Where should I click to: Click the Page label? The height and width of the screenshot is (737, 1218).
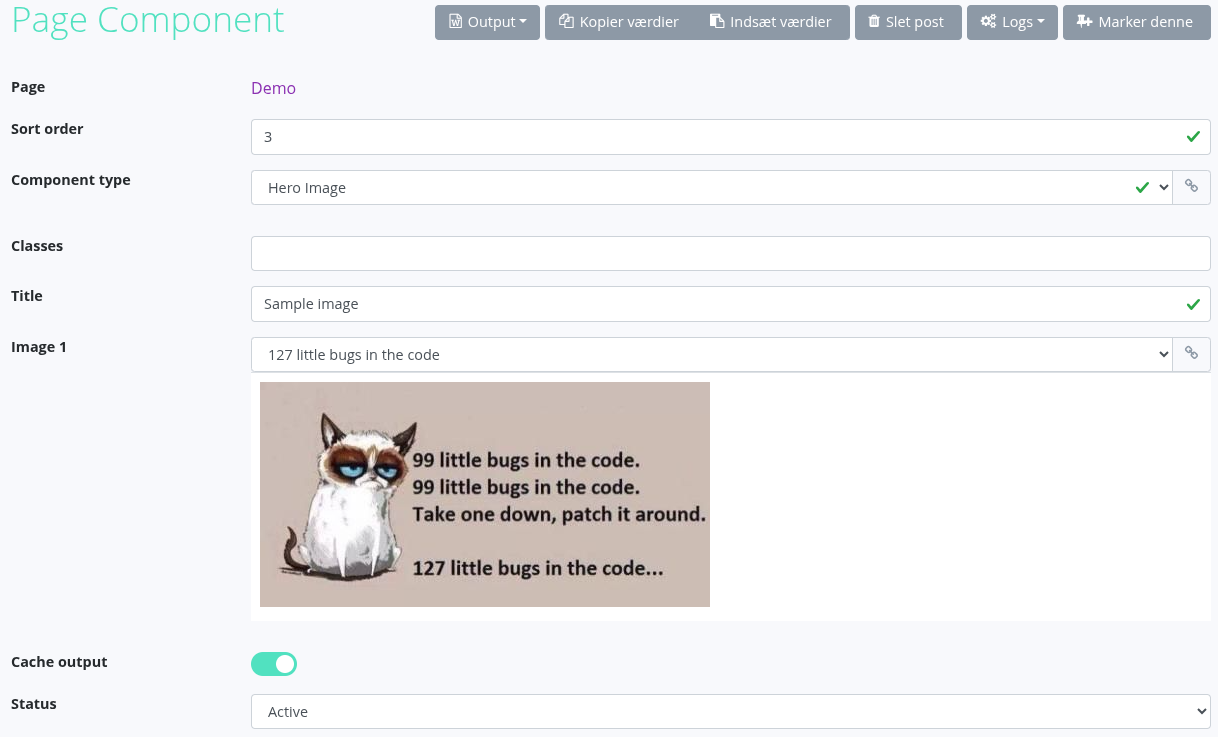(x=28, y=87)
